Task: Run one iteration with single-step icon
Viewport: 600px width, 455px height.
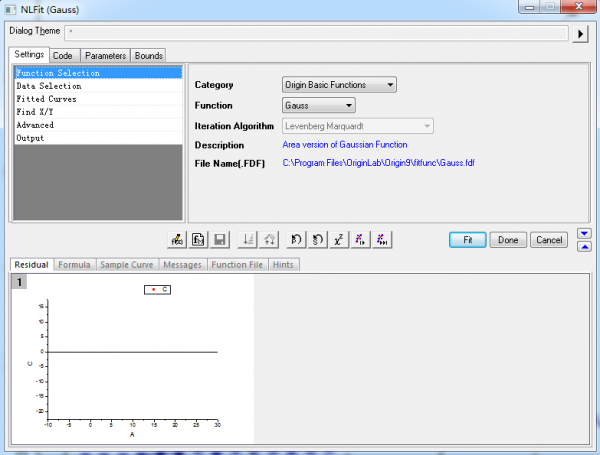Action: [360, 240]
